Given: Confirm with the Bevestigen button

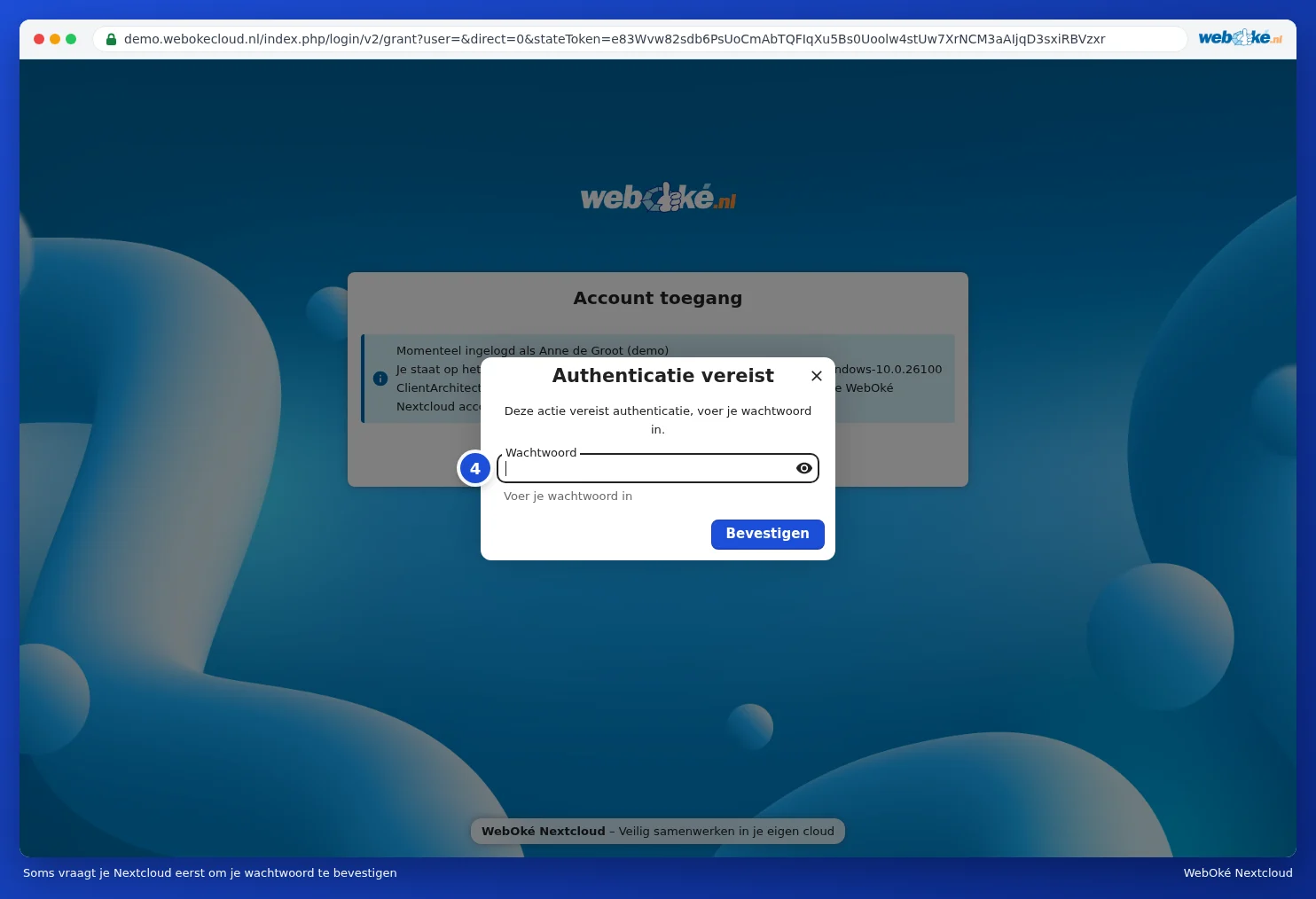Looking at the screenshot, I should (x=768, y=534).
